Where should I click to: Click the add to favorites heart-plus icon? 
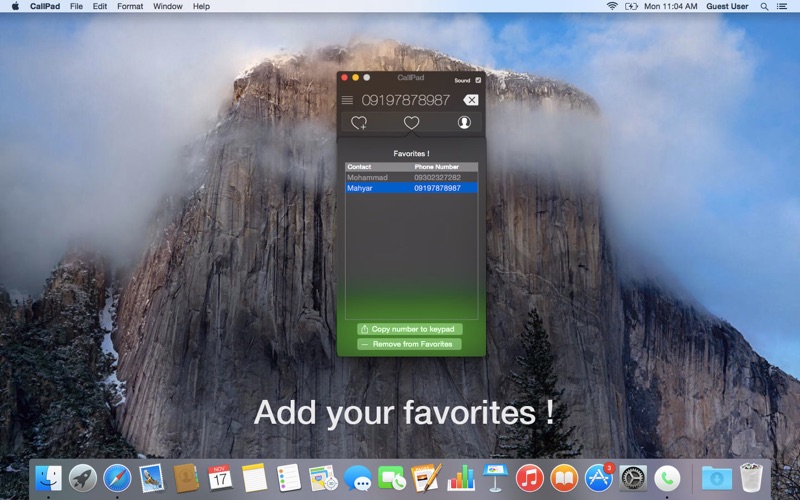[359, 123]
